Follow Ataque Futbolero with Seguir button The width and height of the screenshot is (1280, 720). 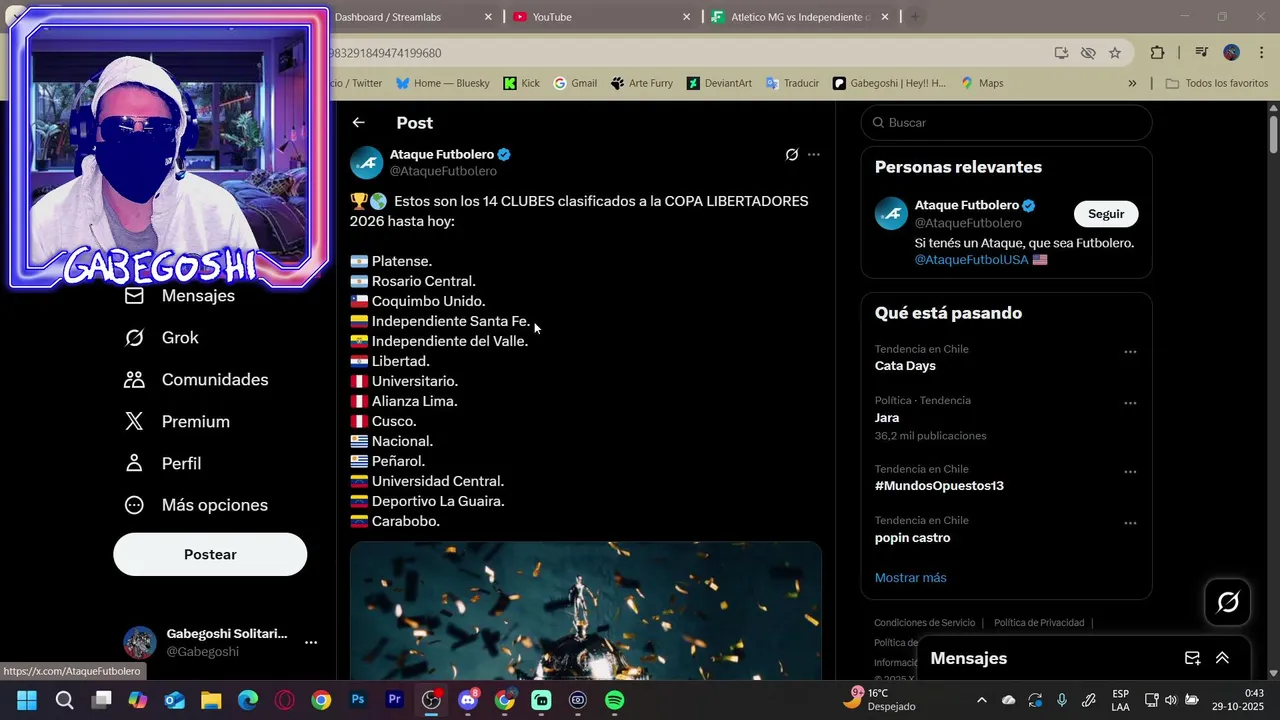[x=1106, y=214]
